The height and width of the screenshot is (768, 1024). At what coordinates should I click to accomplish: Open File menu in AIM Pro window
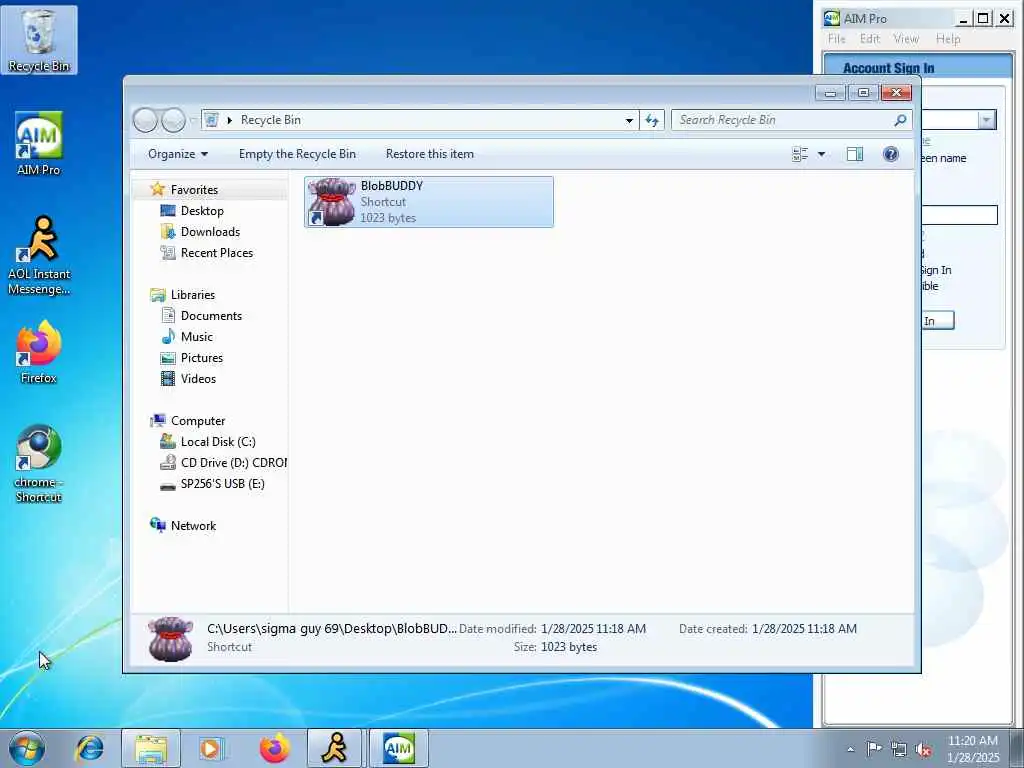pyautogui.click(x=836, y=39)
